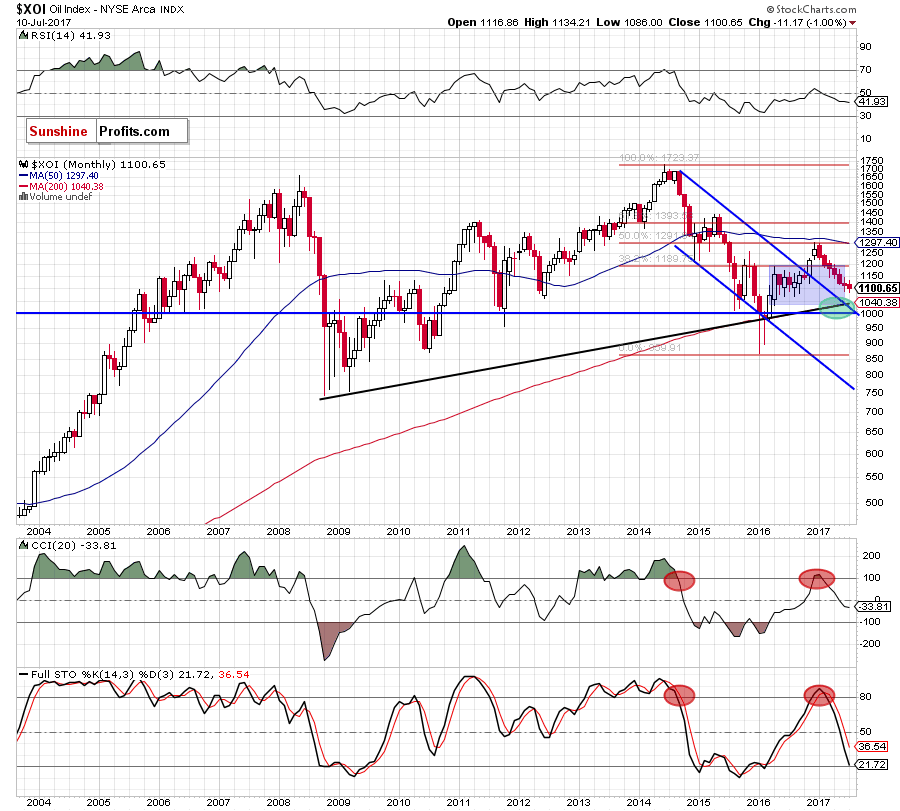
Task: Click the Low 1086.00 value in header
Action: click(629, 22)
